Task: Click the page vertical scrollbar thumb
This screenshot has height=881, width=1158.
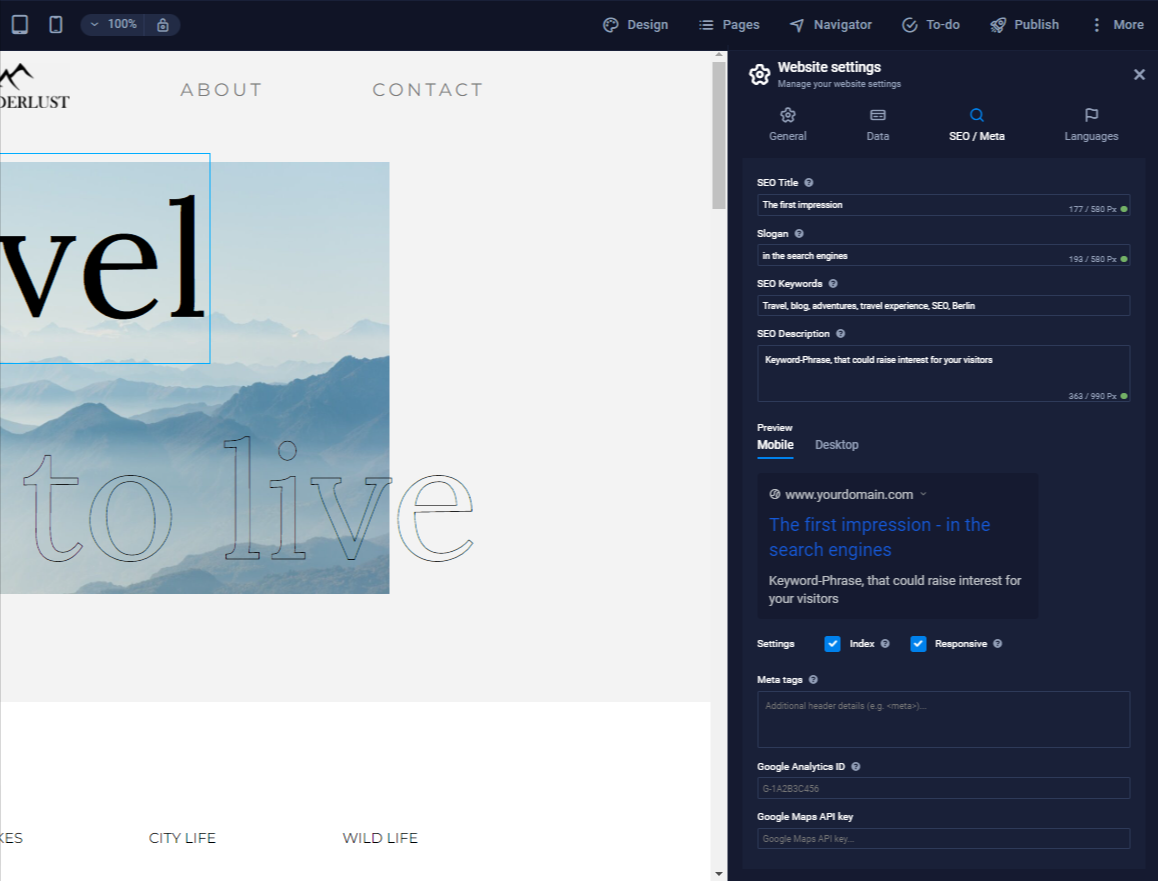Action: [x=718, y=135]
